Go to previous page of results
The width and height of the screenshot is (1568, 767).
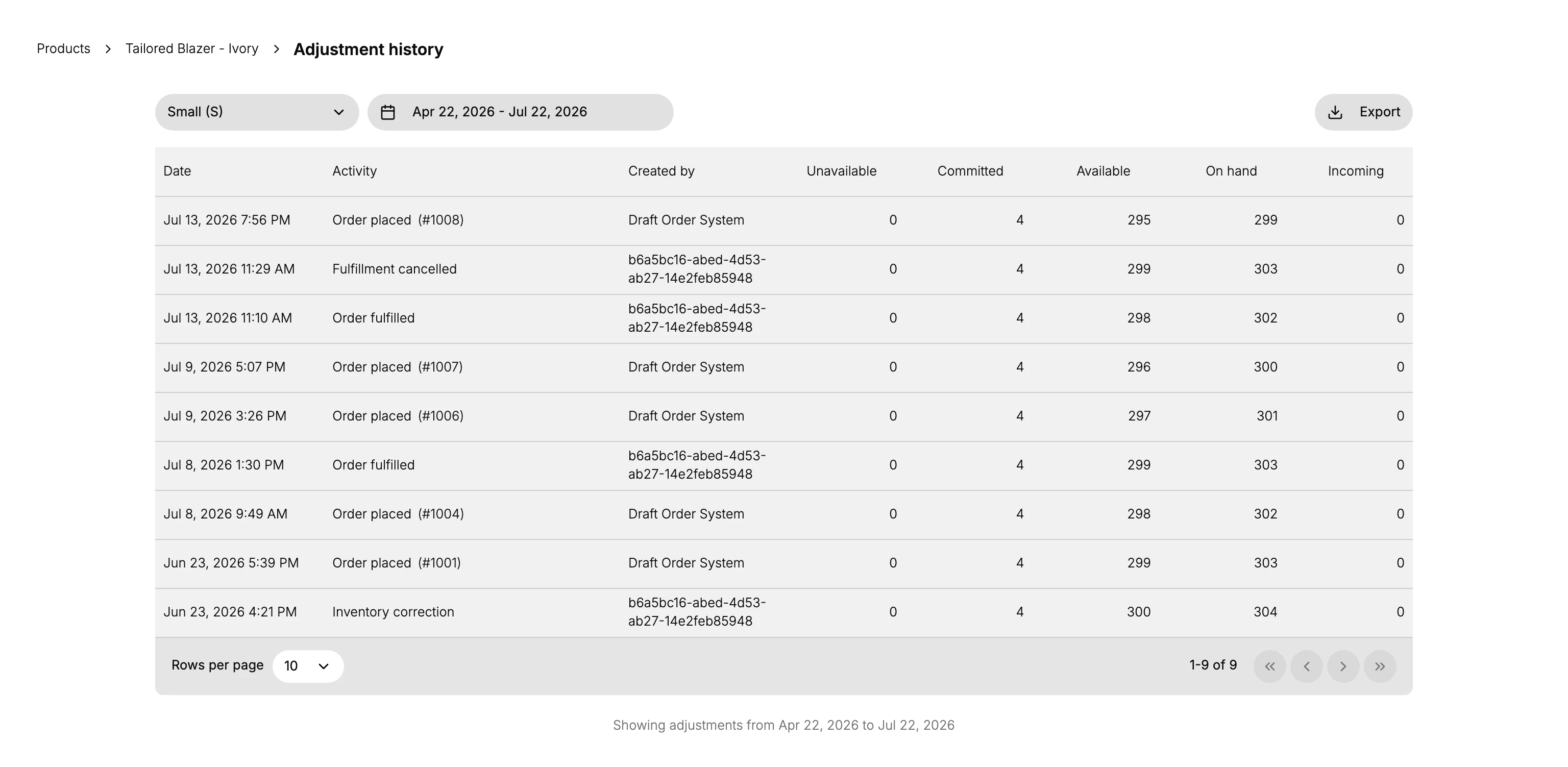(1306, 666)
